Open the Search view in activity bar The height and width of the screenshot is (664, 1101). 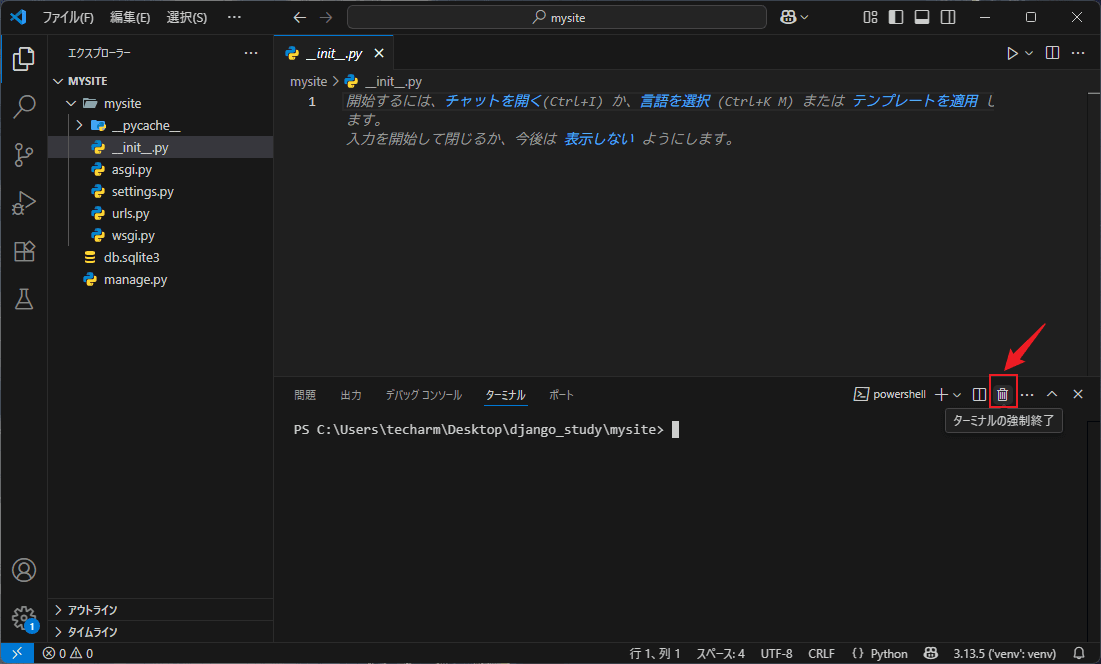click(24, 107)
